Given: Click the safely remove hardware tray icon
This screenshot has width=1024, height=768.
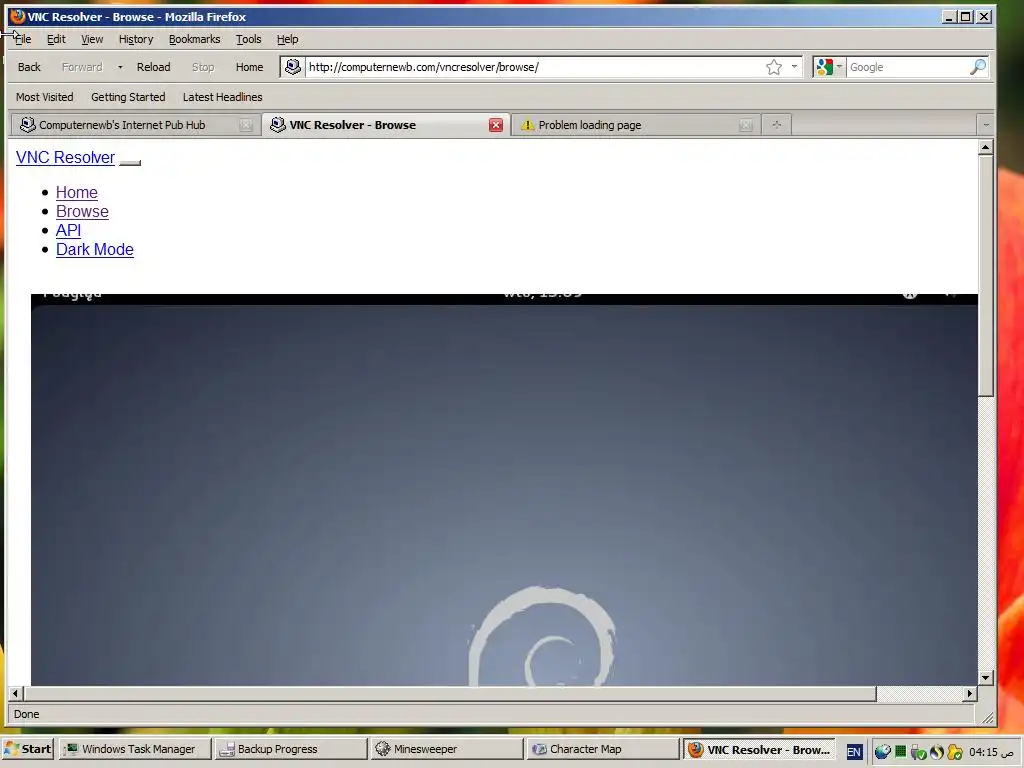Looking at the screenshot, I should [x=918, y=752].
